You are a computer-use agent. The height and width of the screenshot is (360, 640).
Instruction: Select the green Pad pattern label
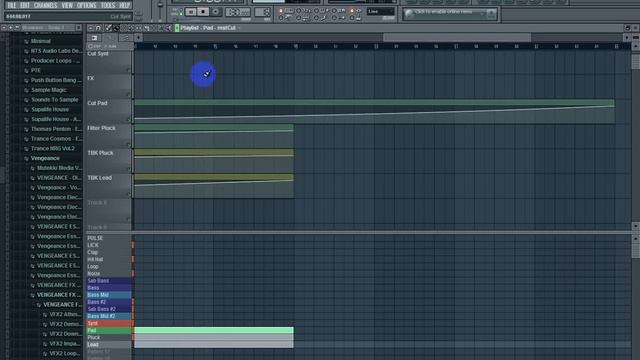(109, 330)
